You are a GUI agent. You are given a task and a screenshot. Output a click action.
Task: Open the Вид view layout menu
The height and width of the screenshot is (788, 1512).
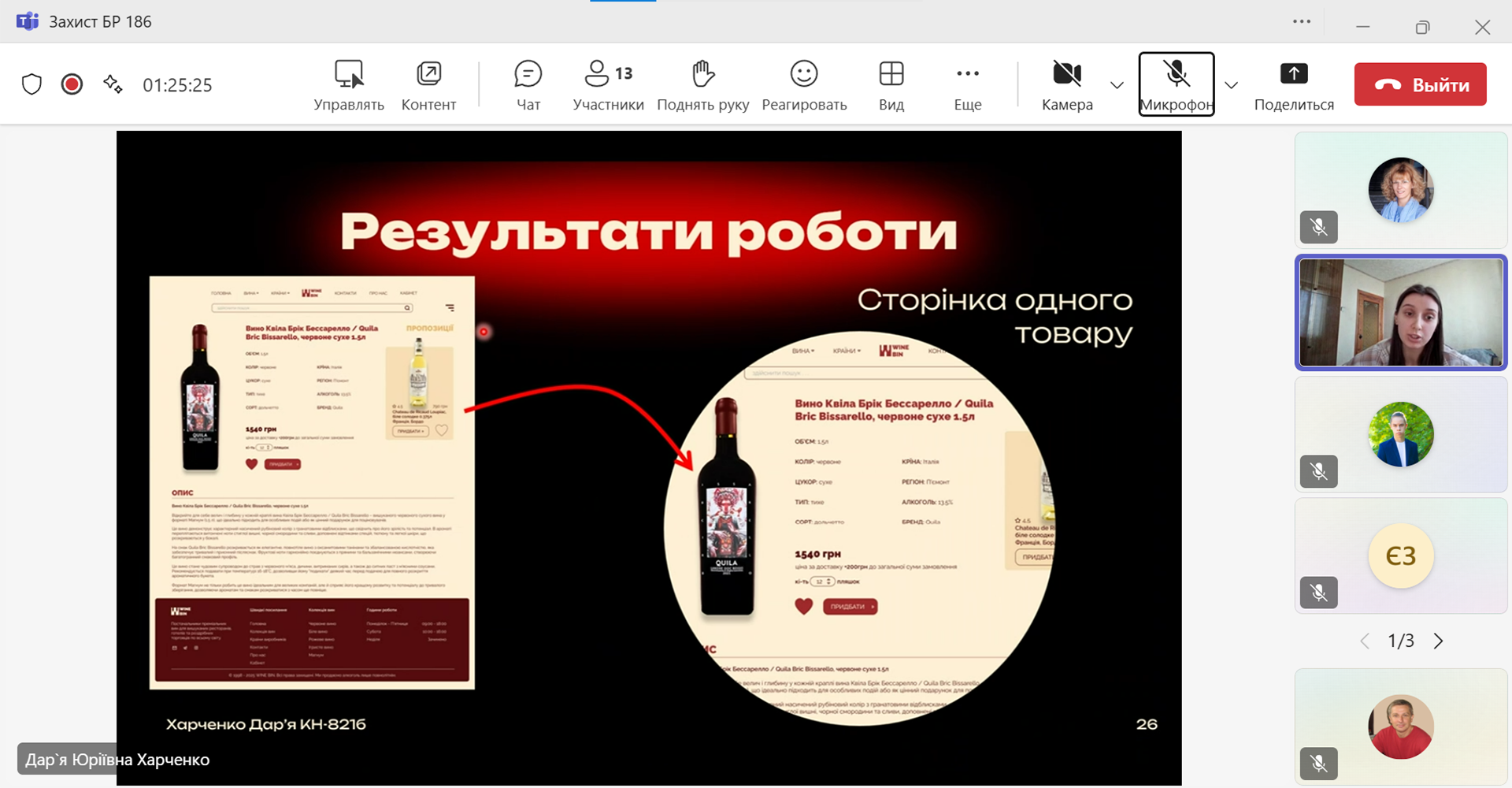(891, 84)
